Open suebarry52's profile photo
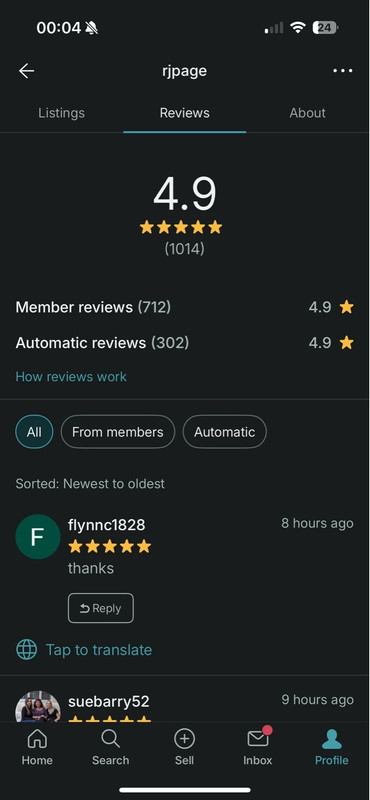Image resolution: width=370 pixels, height=800 pixels. (38, 707)
